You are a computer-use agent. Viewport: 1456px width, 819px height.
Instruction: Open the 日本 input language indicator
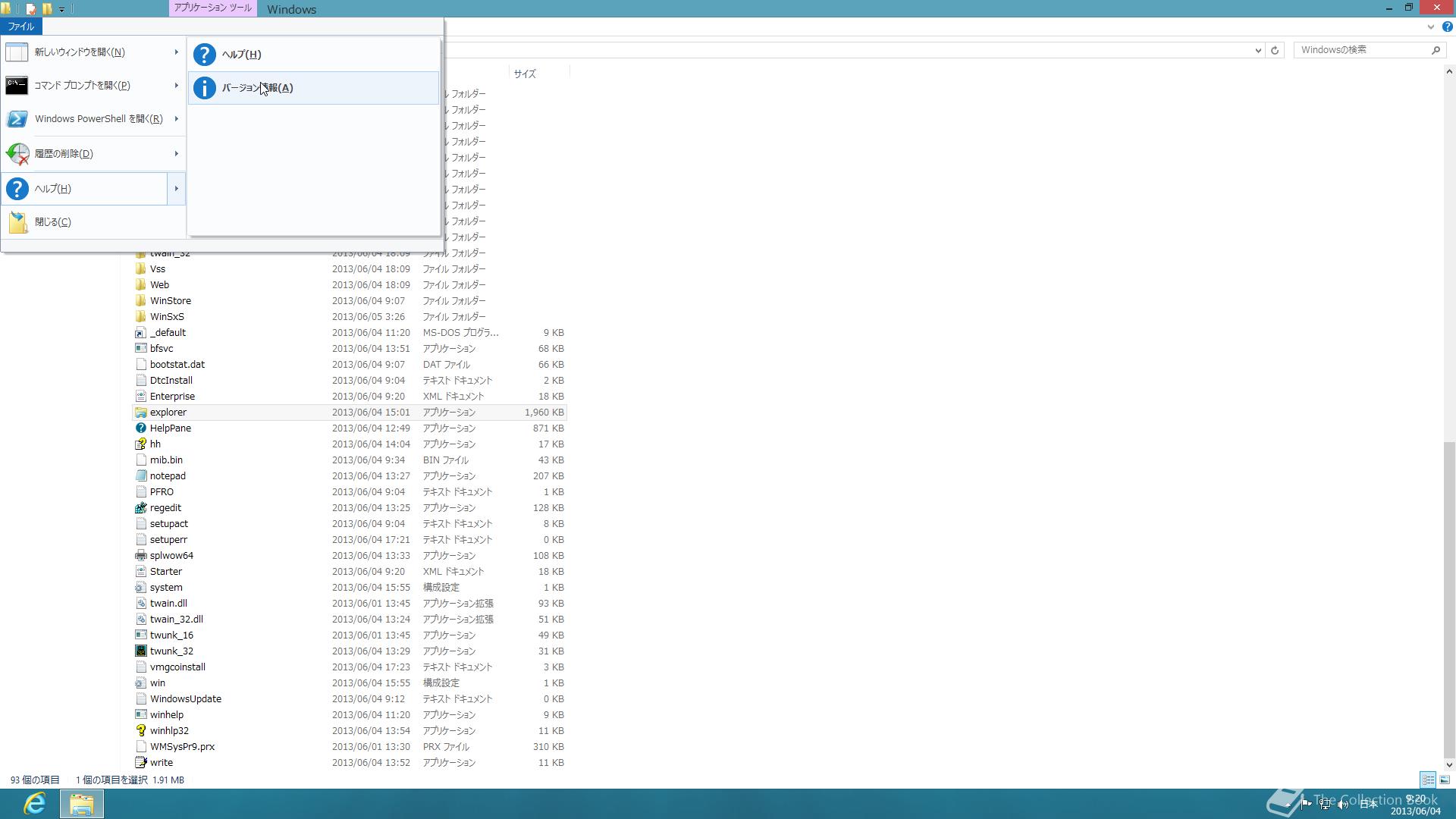(x=1369, y=804)
